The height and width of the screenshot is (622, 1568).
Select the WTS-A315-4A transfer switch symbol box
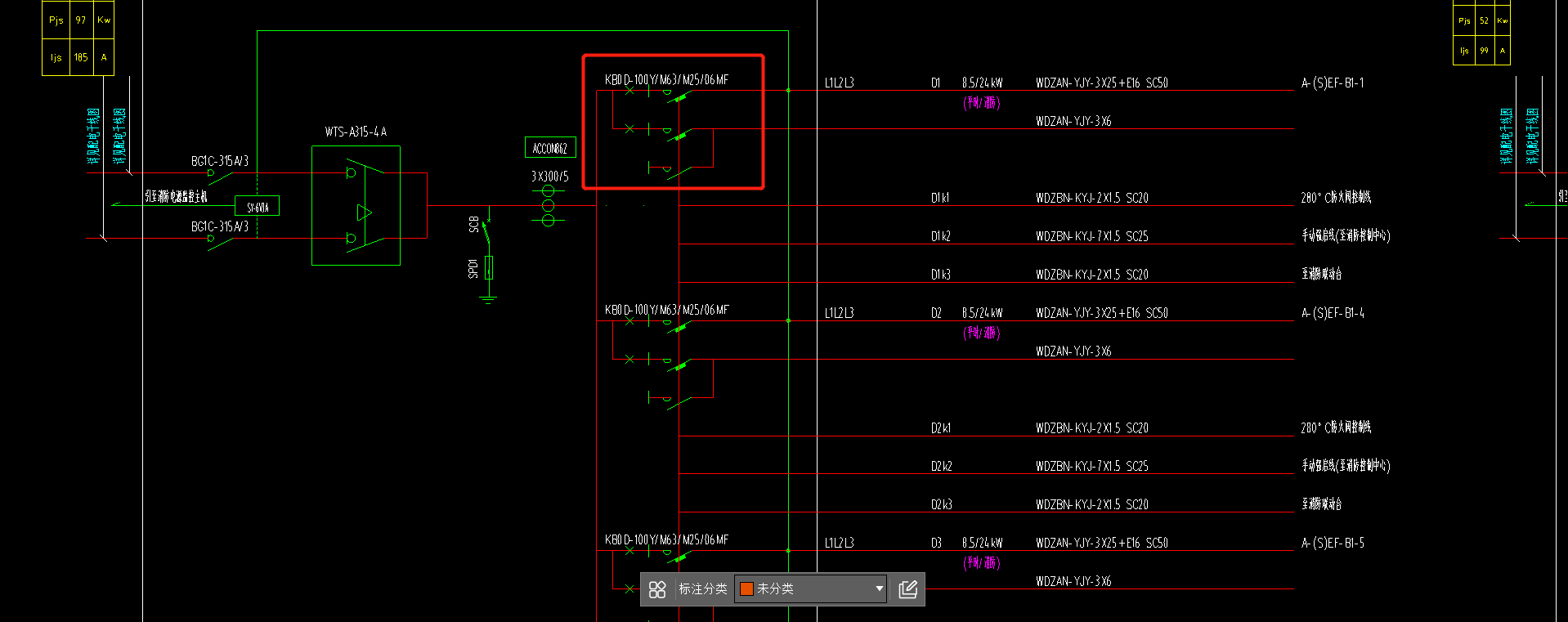point(356,205)
